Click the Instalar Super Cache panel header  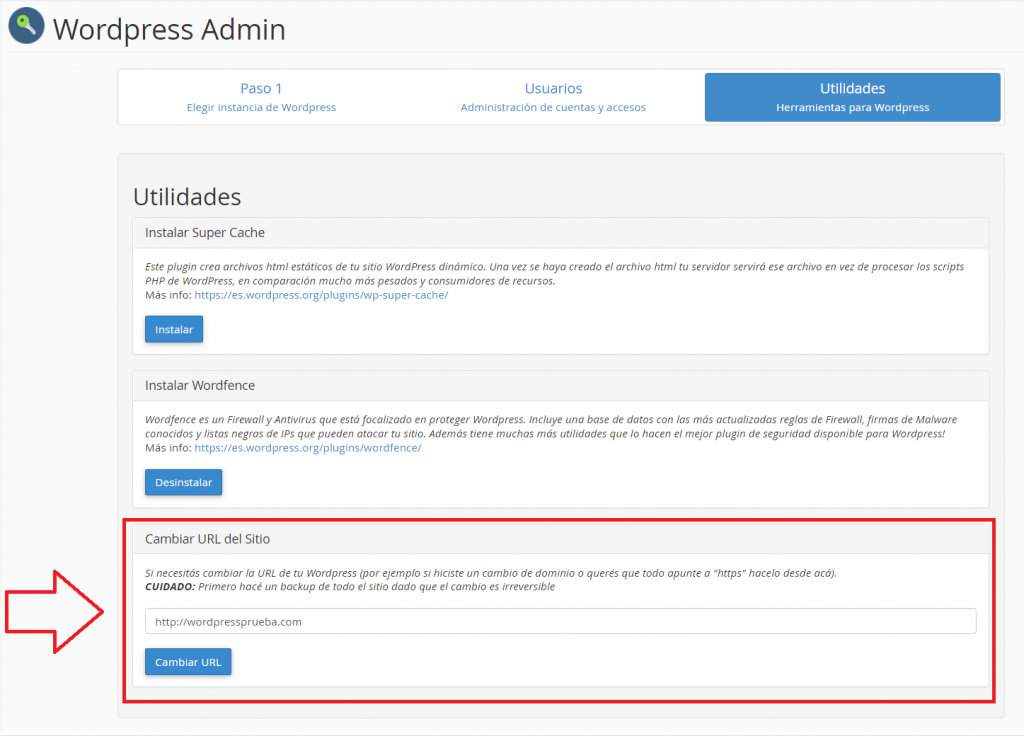[x=560, y=232]
